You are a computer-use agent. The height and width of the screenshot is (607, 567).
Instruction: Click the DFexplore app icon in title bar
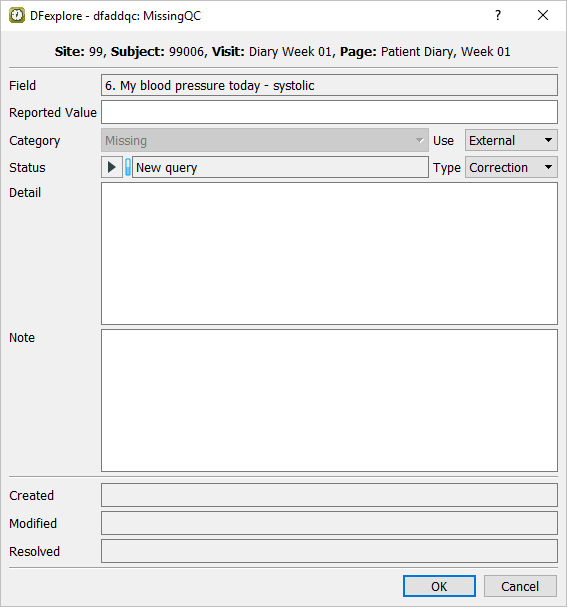click(x=17, y=15)
